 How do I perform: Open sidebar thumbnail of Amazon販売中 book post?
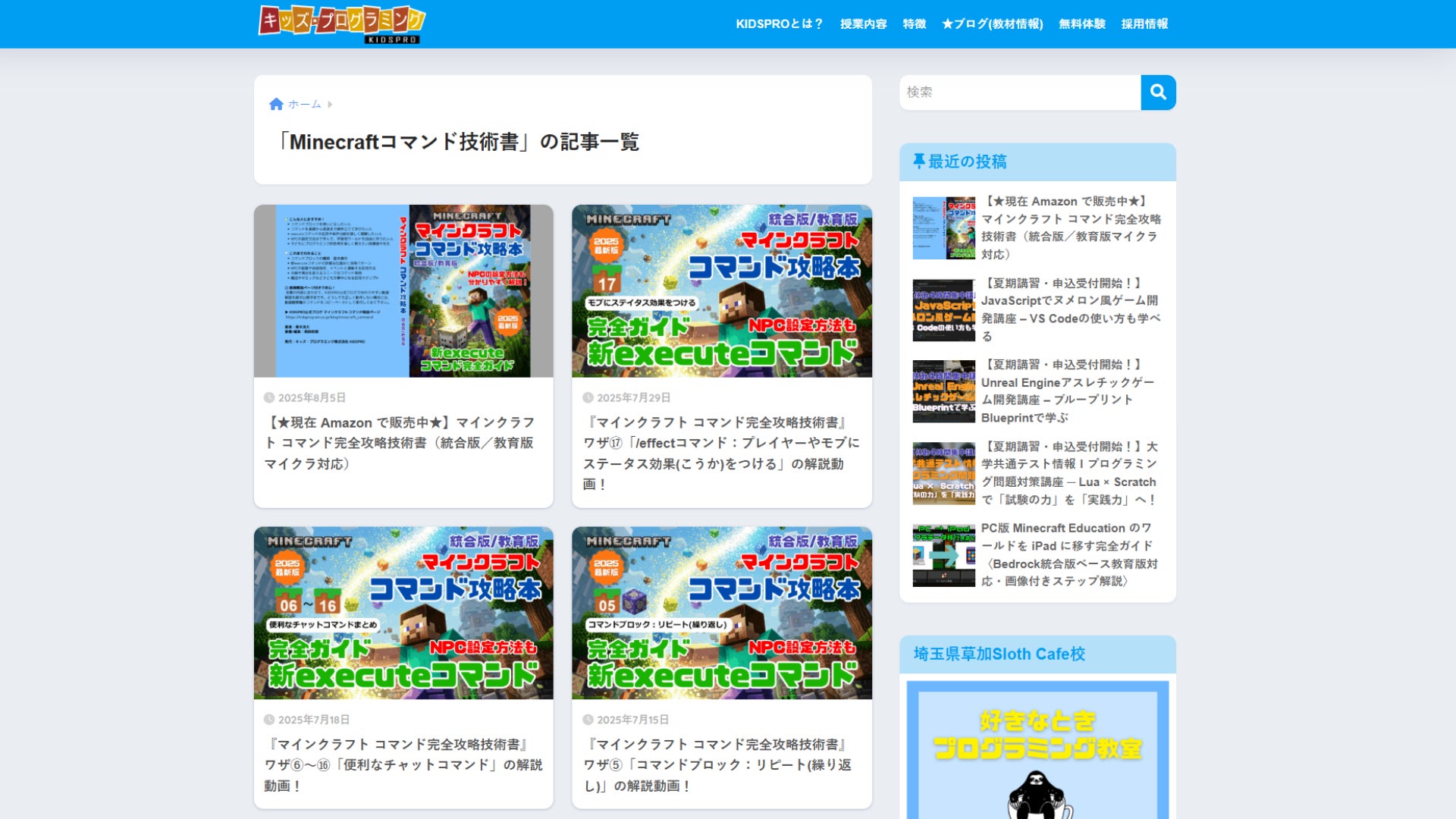pos(944,228)
